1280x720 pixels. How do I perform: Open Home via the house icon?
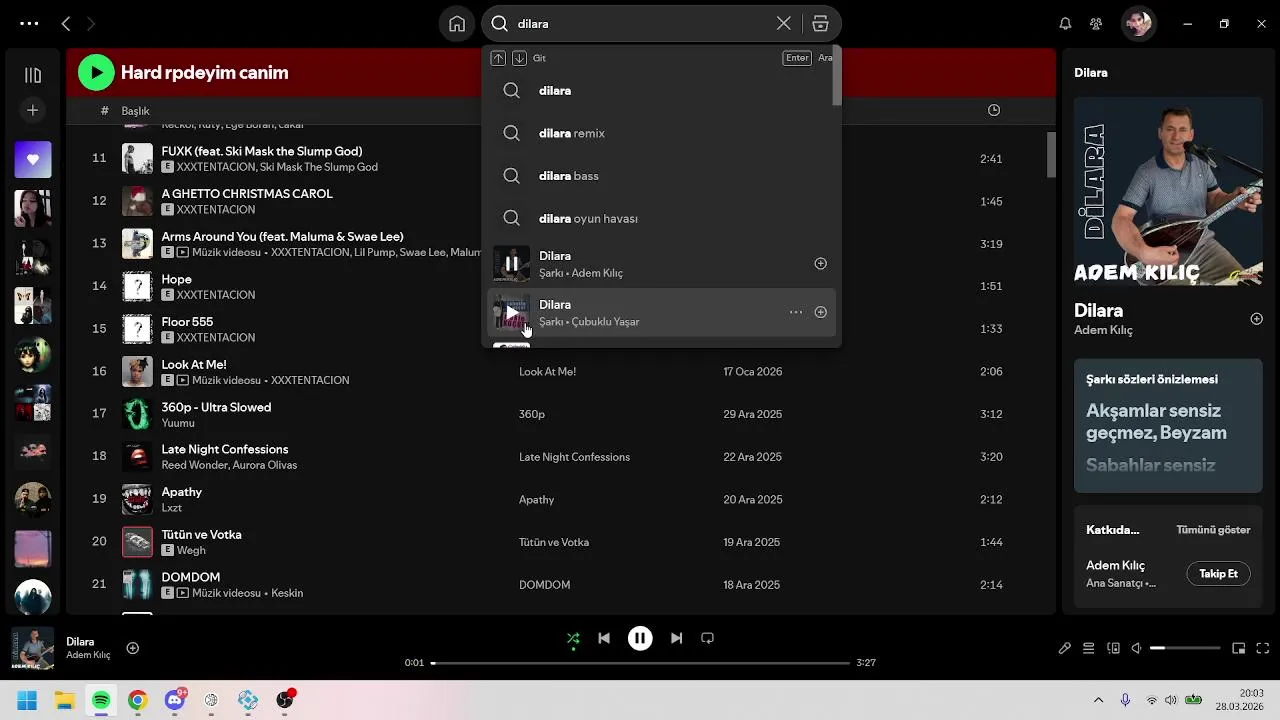(x=457, y=24)
